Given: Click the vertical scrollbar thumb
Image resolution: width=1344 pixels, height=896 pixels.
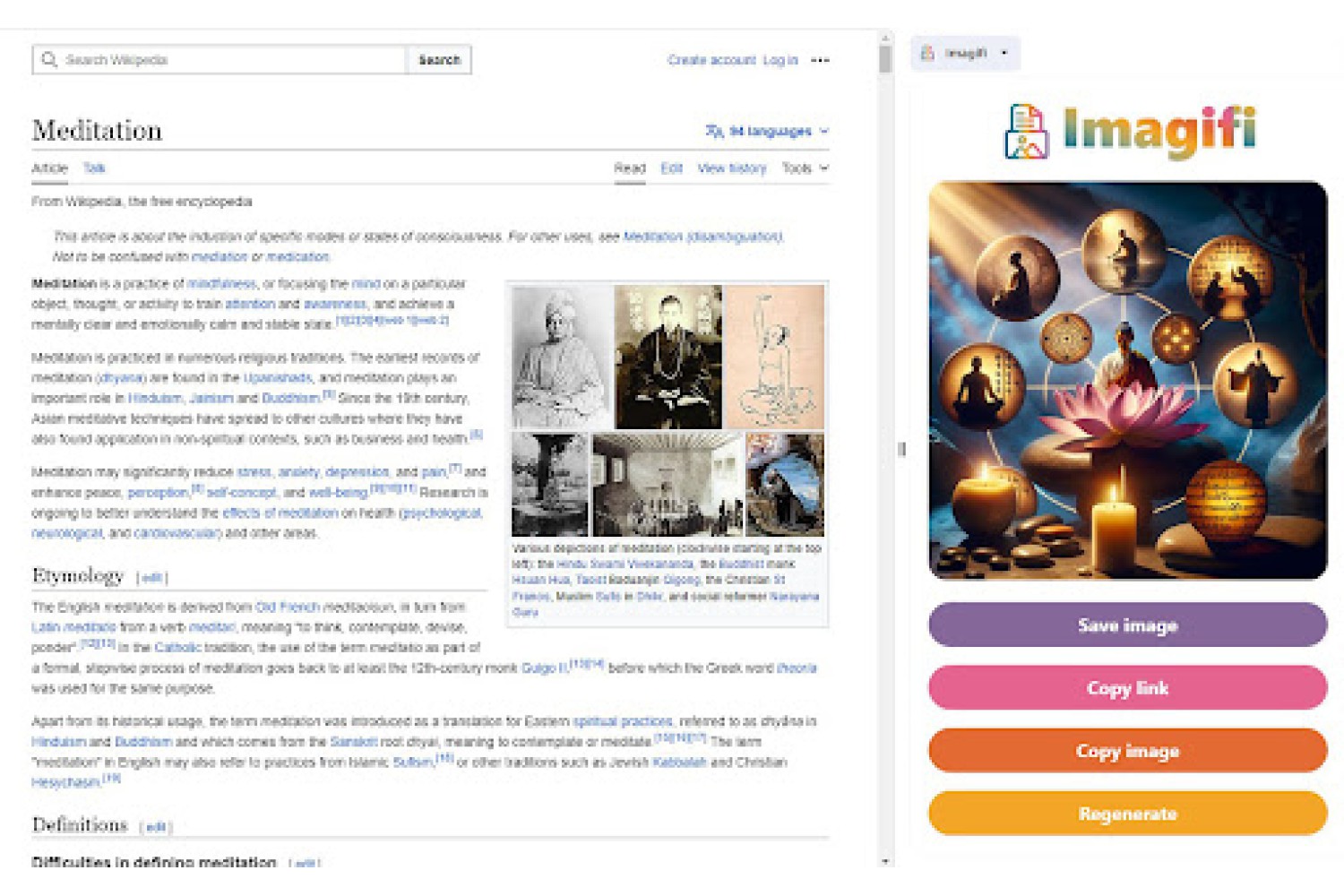Looking at the screenshot, I should [885, 59].
